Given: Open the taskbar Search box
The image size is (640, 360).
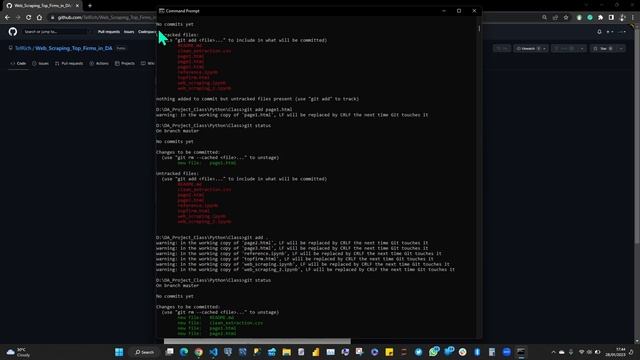Looking at the screenshot, I should (144, 352).
